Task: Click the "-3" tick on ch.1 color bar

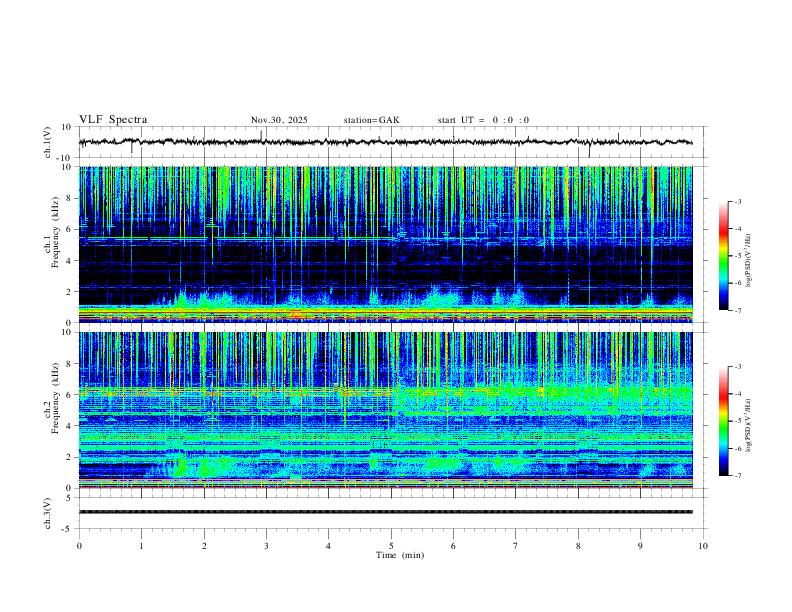Action: [738, 201]
